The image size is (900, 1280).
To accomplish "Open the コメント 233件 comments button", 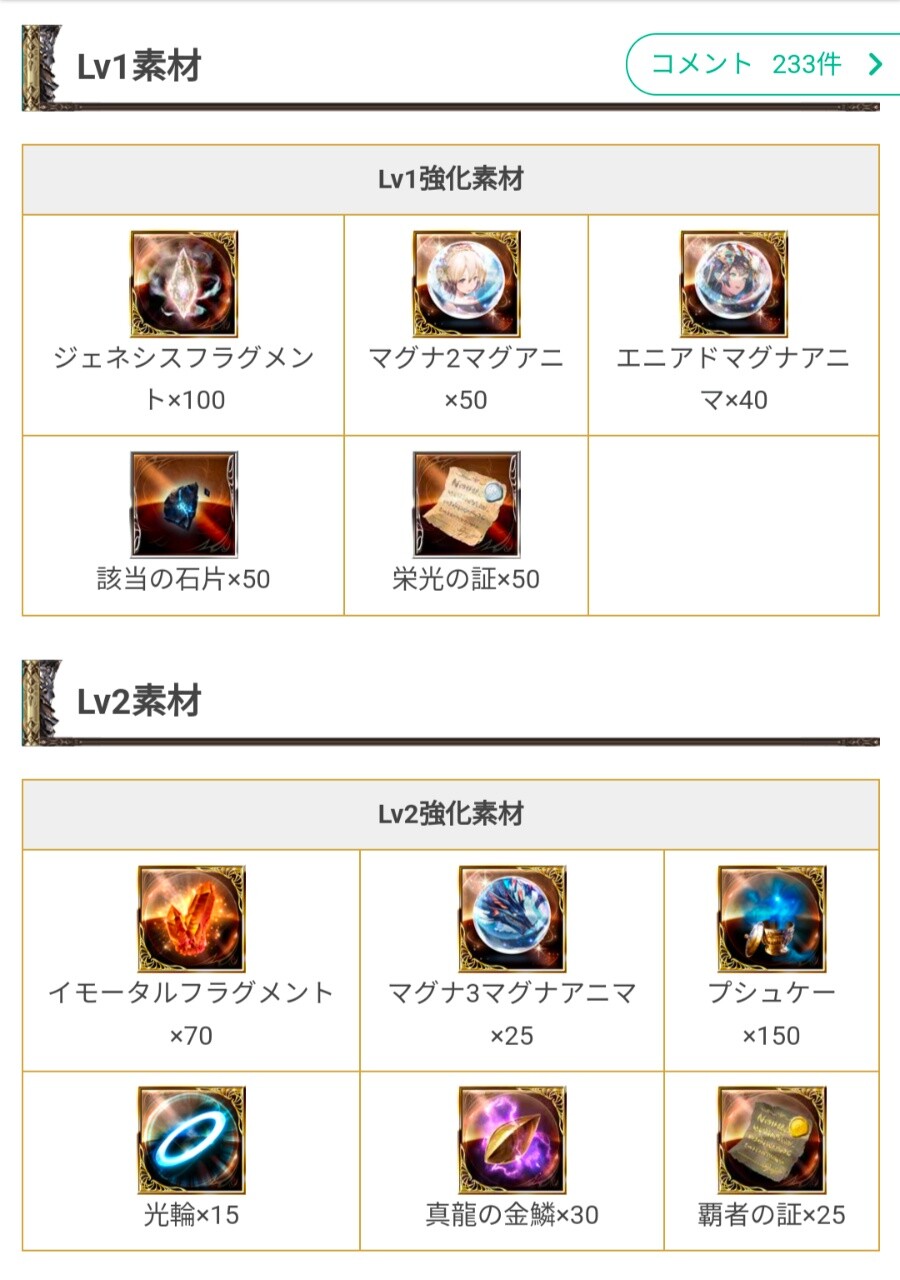I will coord(763,65).
